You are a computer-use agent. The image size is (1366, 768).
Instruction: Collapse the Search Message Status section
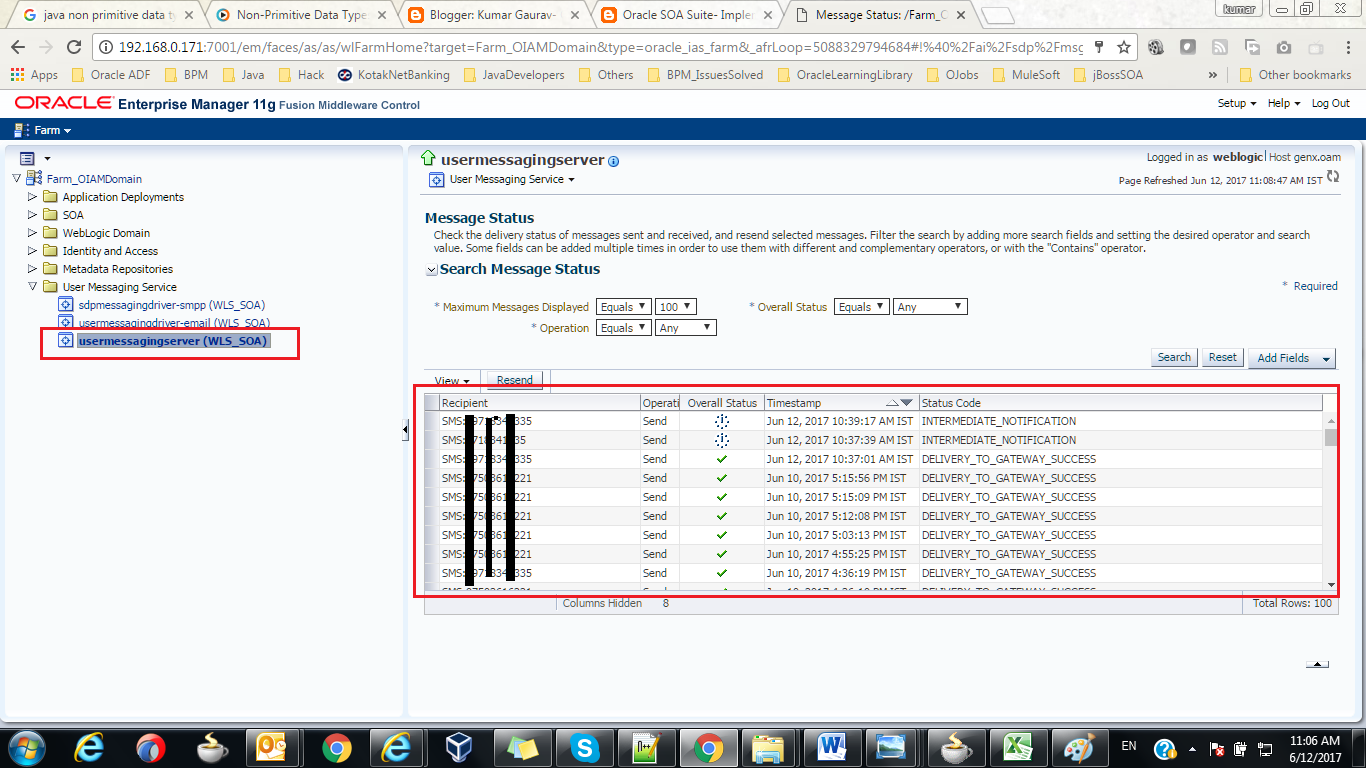[431, 270]
